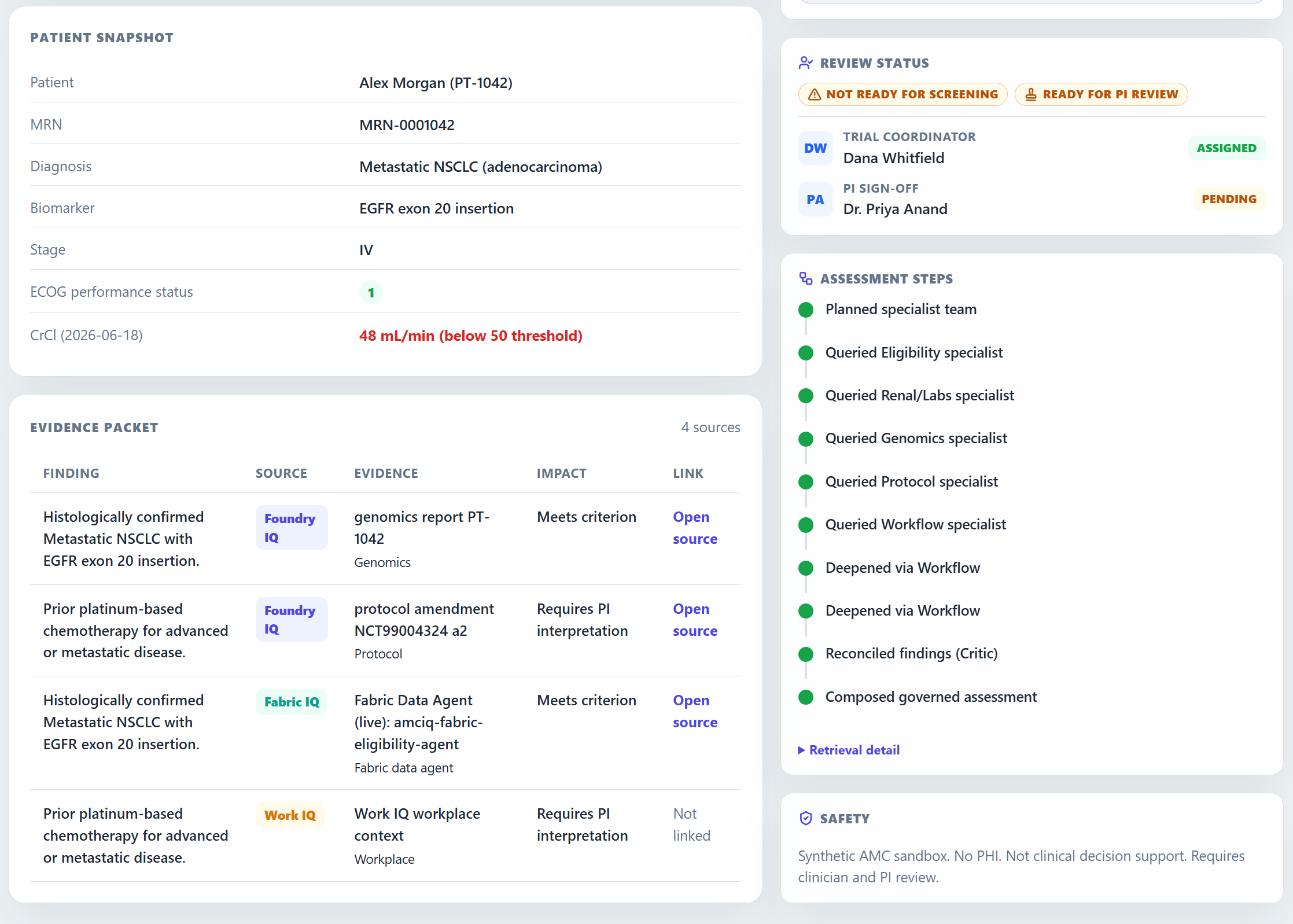
Task: Click 'Queried Genomics specialist' step
Action: coord(916,438)
